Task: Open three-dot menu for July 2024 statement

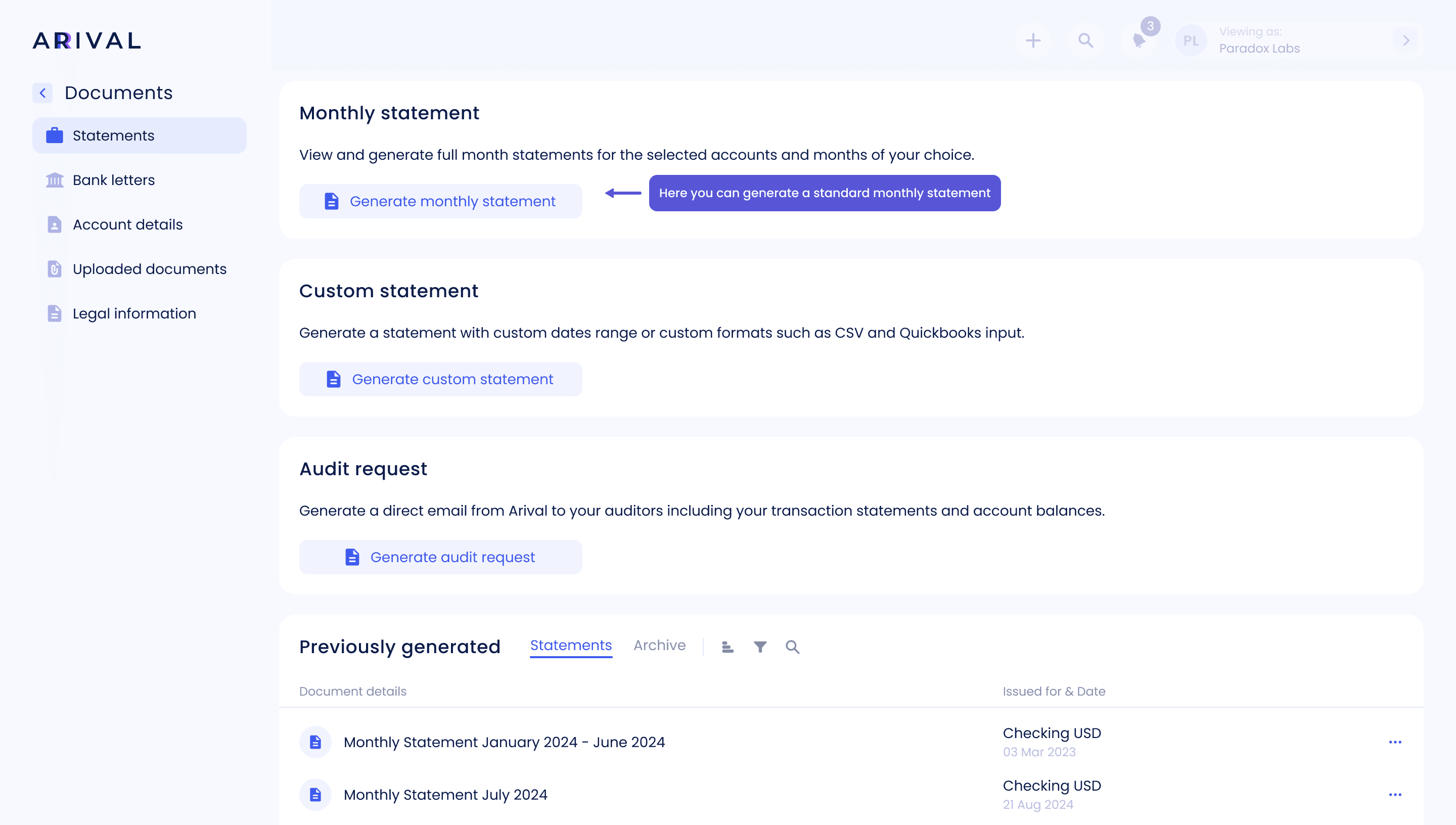Action: click(x=1395, y=794)
